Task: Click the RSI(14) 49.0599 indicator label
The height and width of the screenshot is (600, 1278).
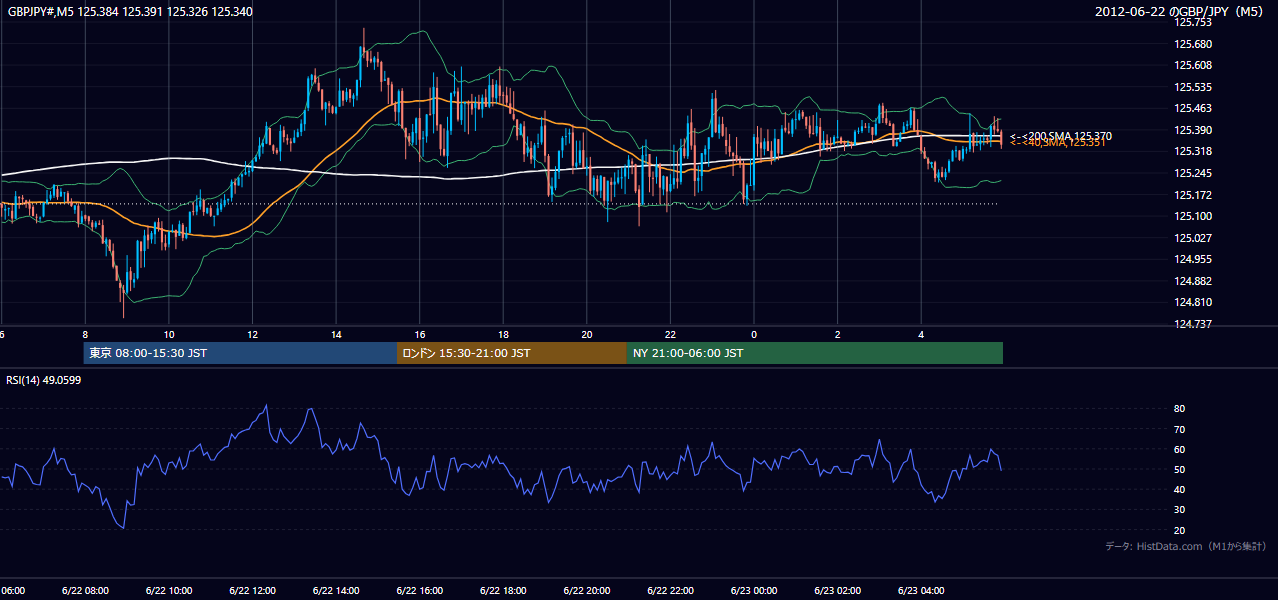Action: coord(44,380)
